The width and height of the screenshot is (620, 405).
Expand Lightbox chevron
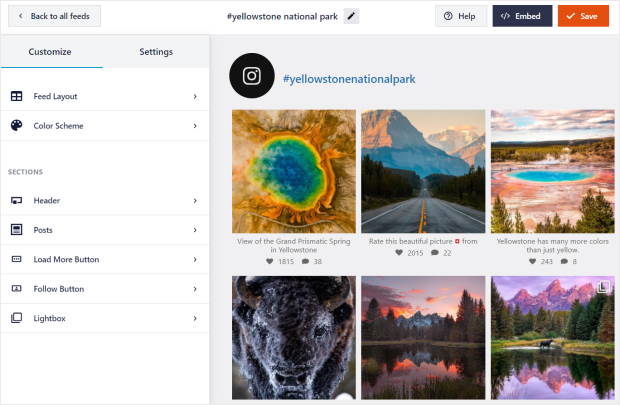click(x=195, y=318)
